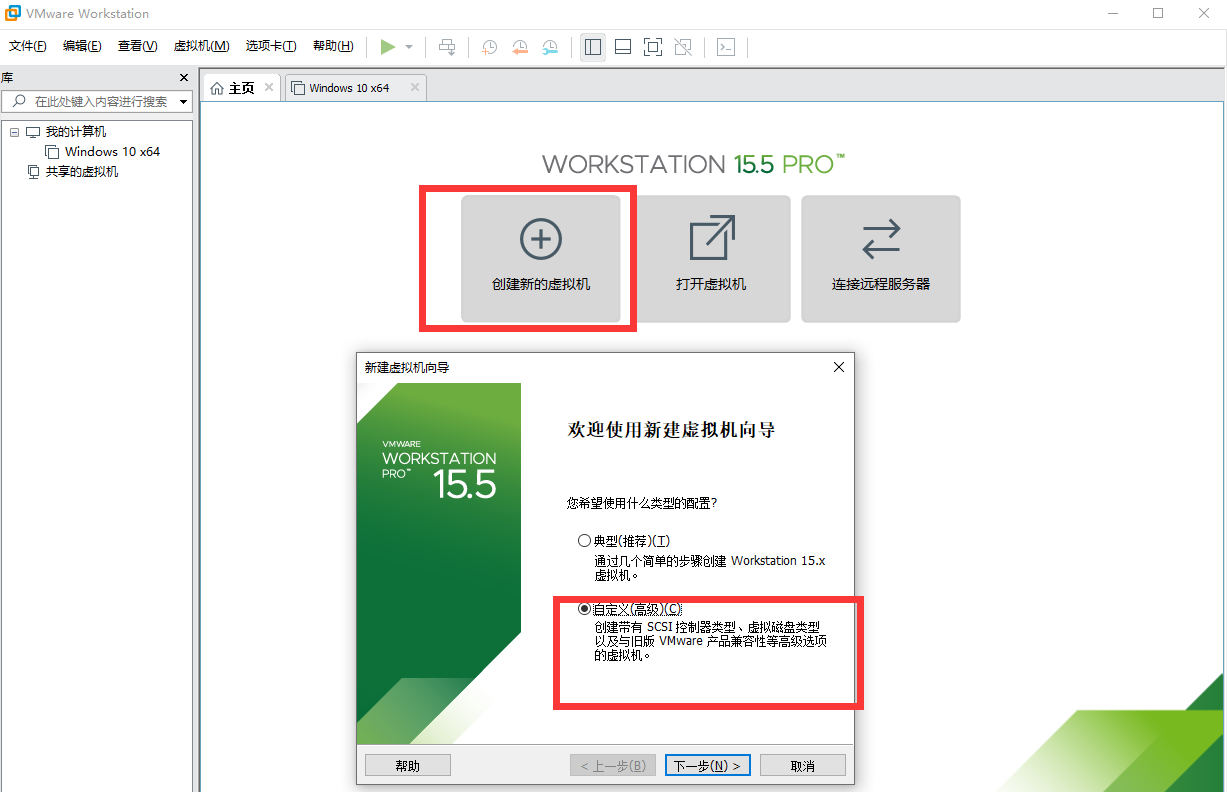The height and width of the screenshot is (792, 1227).
Task: Click the library search input field
Action: coord(96,101)
